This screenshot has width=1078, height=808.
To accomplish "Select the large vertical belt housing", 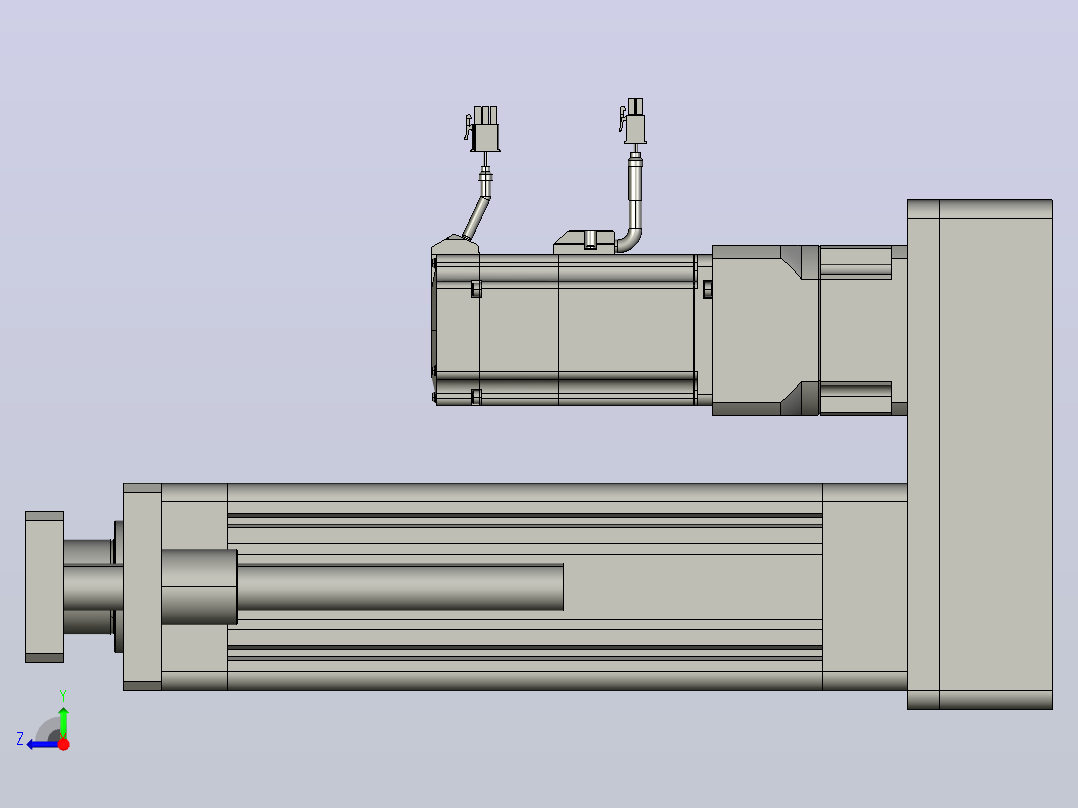I will 996,454.
